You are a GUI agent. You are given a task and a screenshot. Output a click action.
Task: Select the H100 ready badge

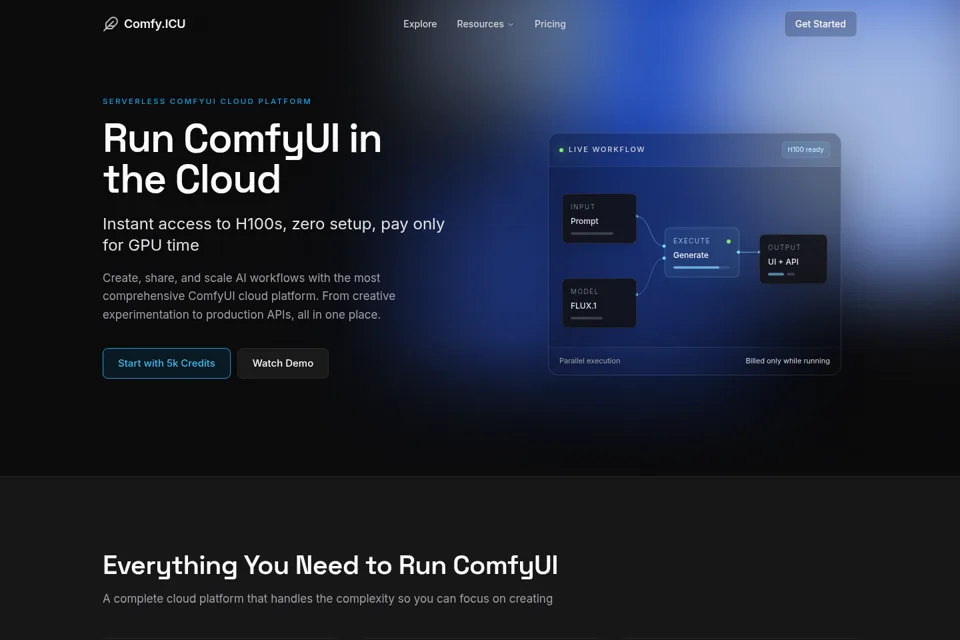(x=806, y=149)
